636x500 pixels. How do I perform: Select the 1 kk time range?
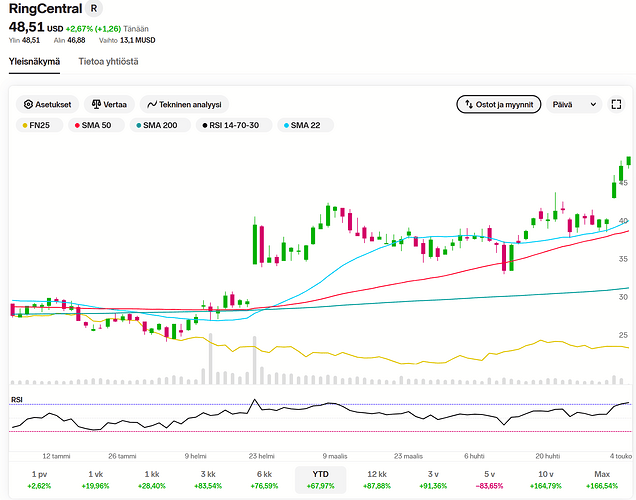[x=152, y=479]
